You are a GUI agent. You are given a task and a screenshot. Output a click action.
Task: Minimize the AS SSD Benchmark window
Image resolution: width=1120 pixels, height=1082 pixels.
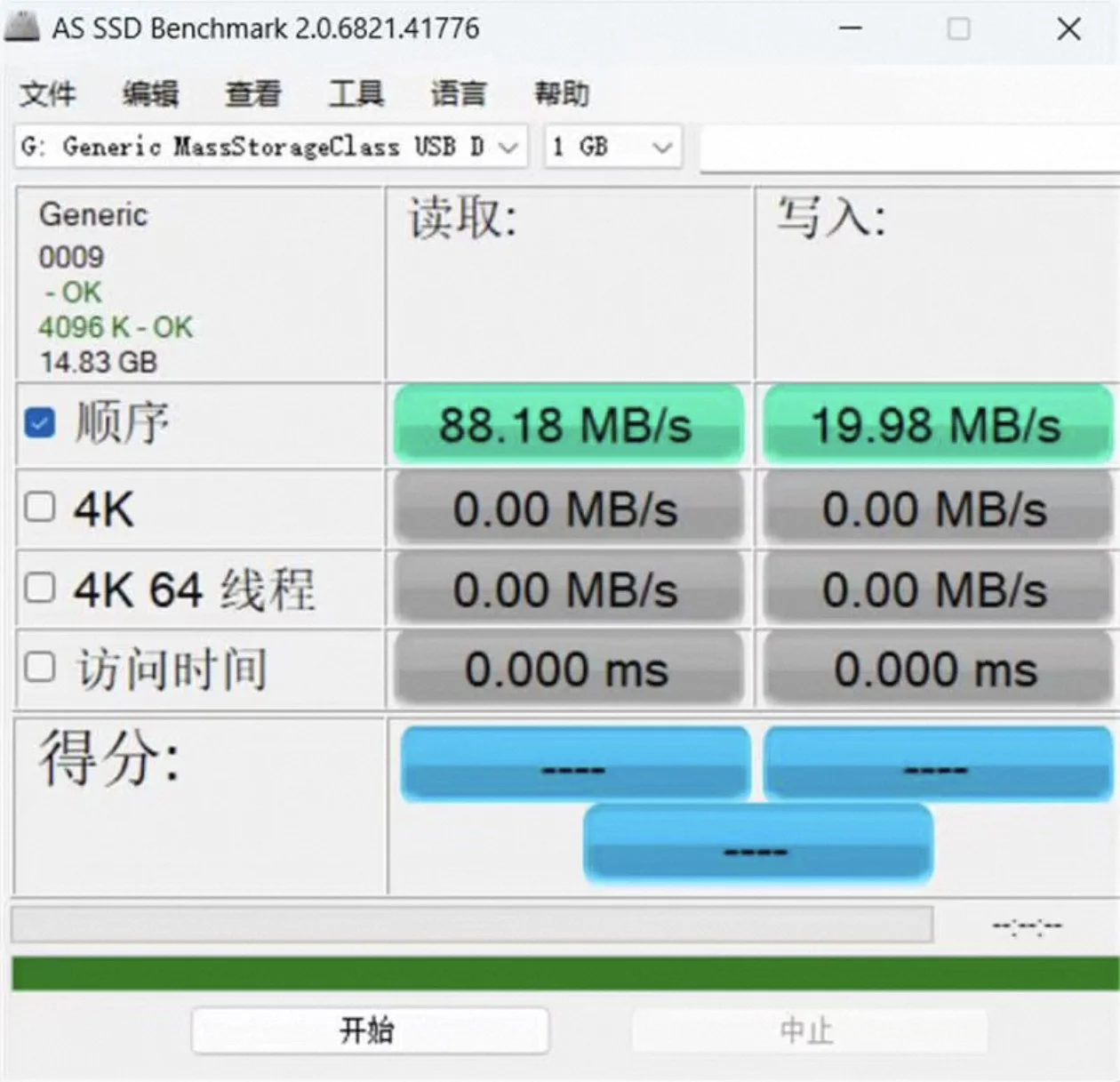851,28
